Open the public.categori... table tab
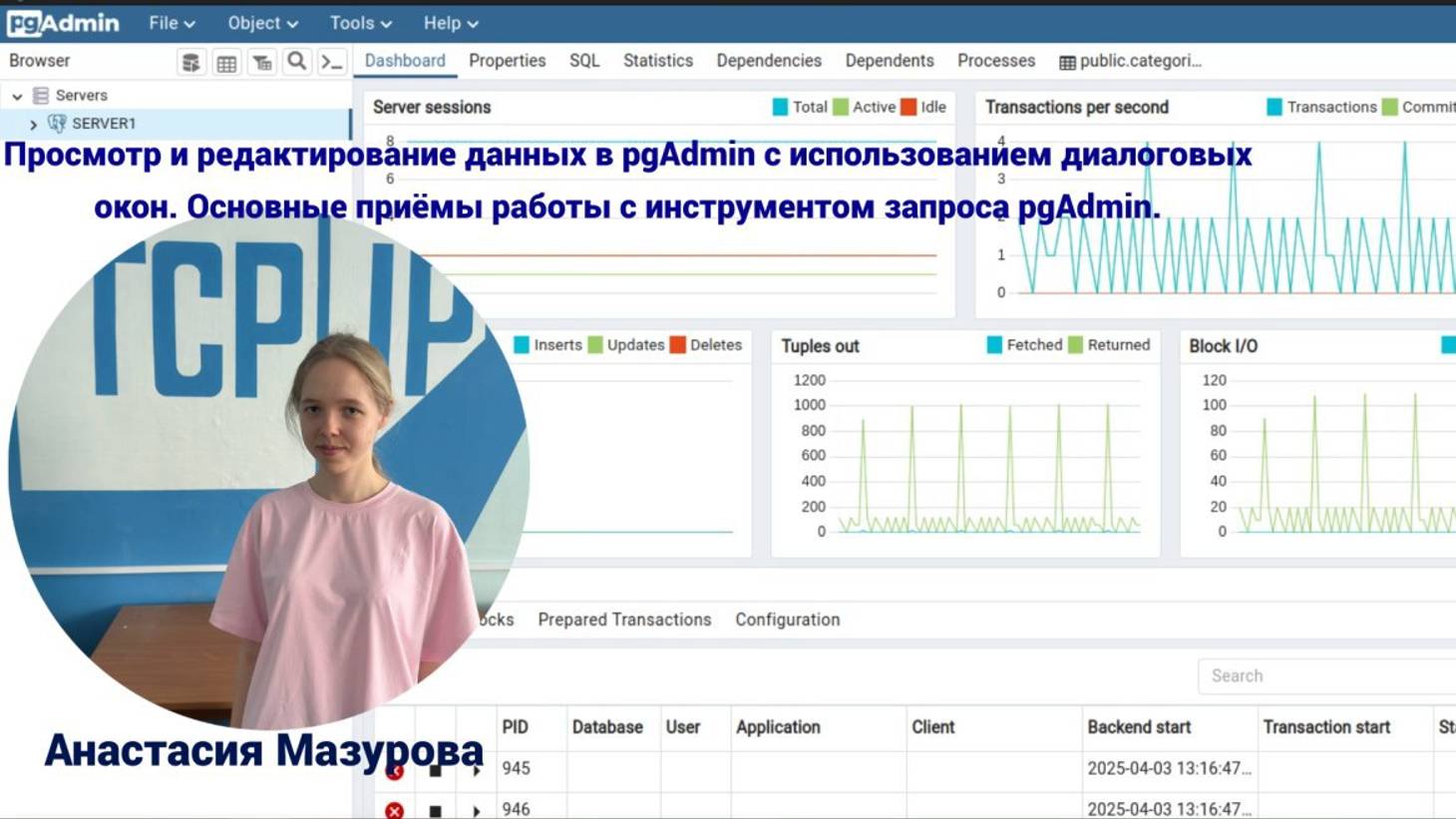The height and width of the screenshot is (819, 1456). pos(1130,61)
